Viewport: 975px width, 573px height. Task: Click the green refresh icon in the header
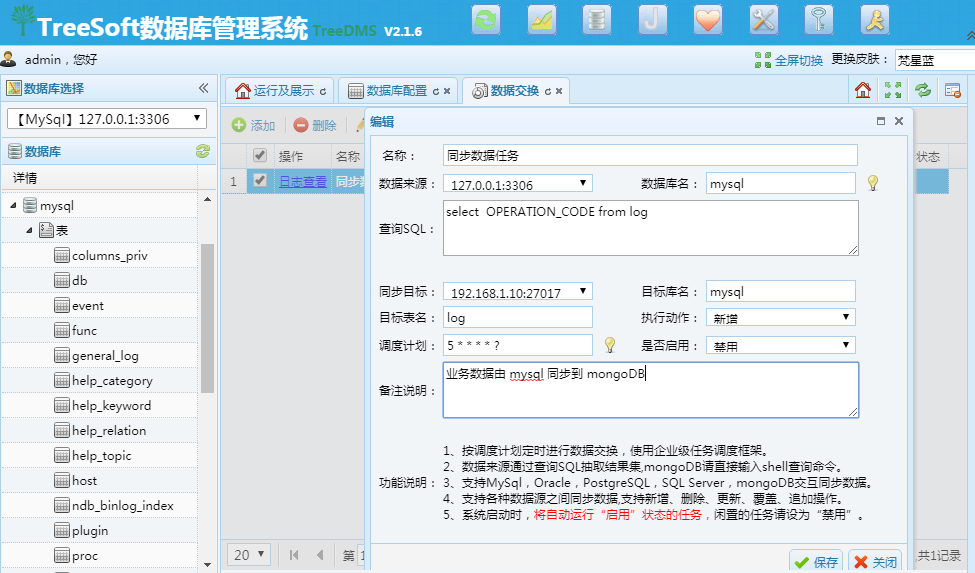(486, 20)
